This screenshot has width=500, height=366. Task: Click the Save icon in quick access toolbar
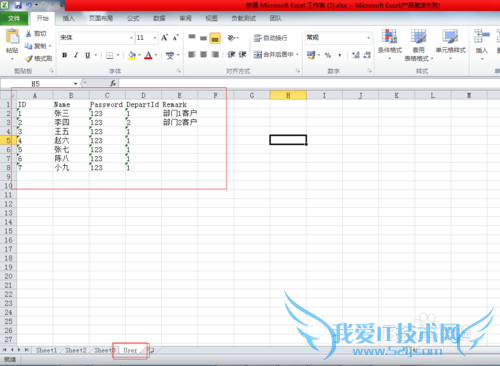[x=18, y=5]
